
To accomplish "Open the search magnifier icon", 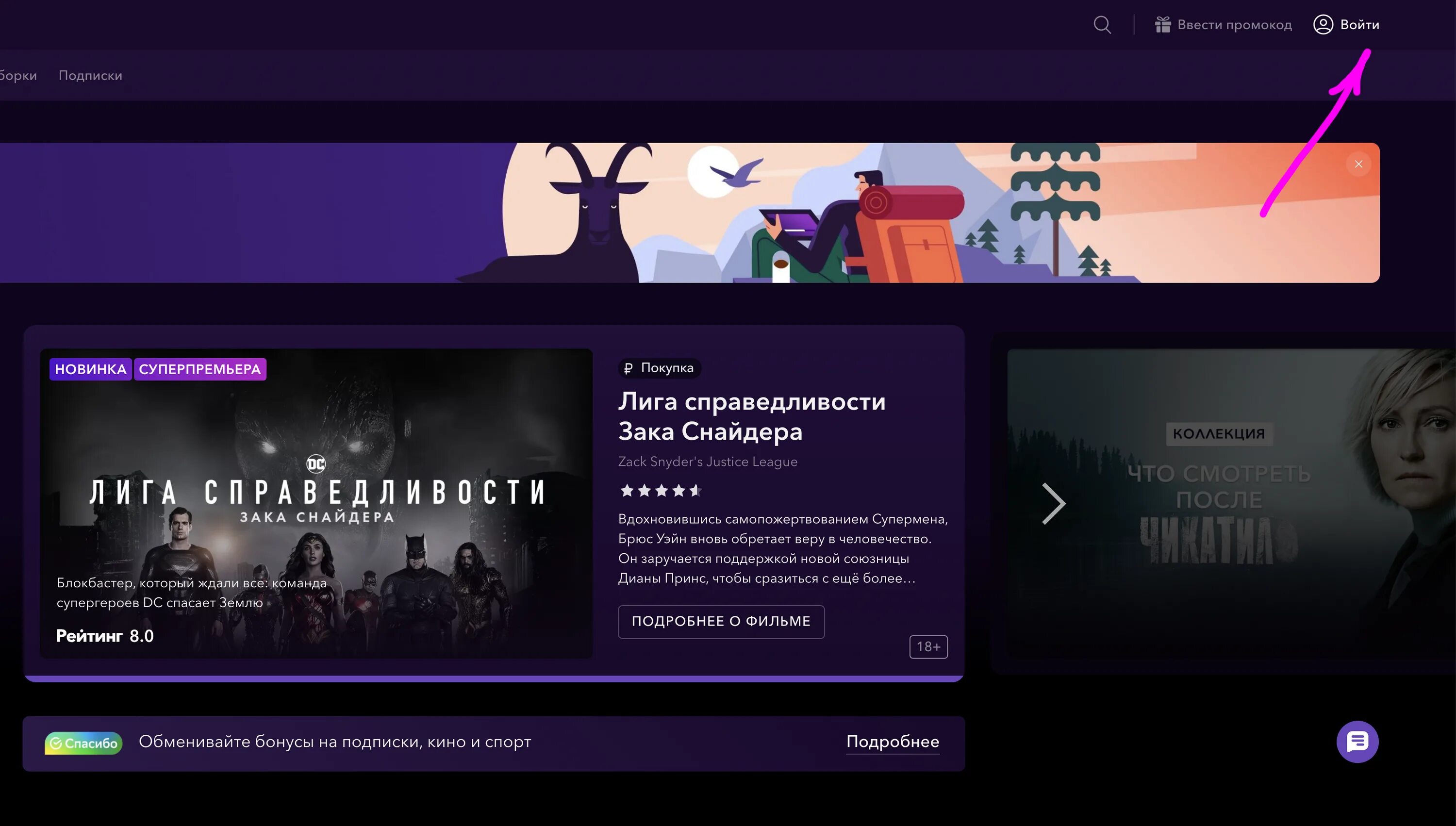I will [1102, 25].
